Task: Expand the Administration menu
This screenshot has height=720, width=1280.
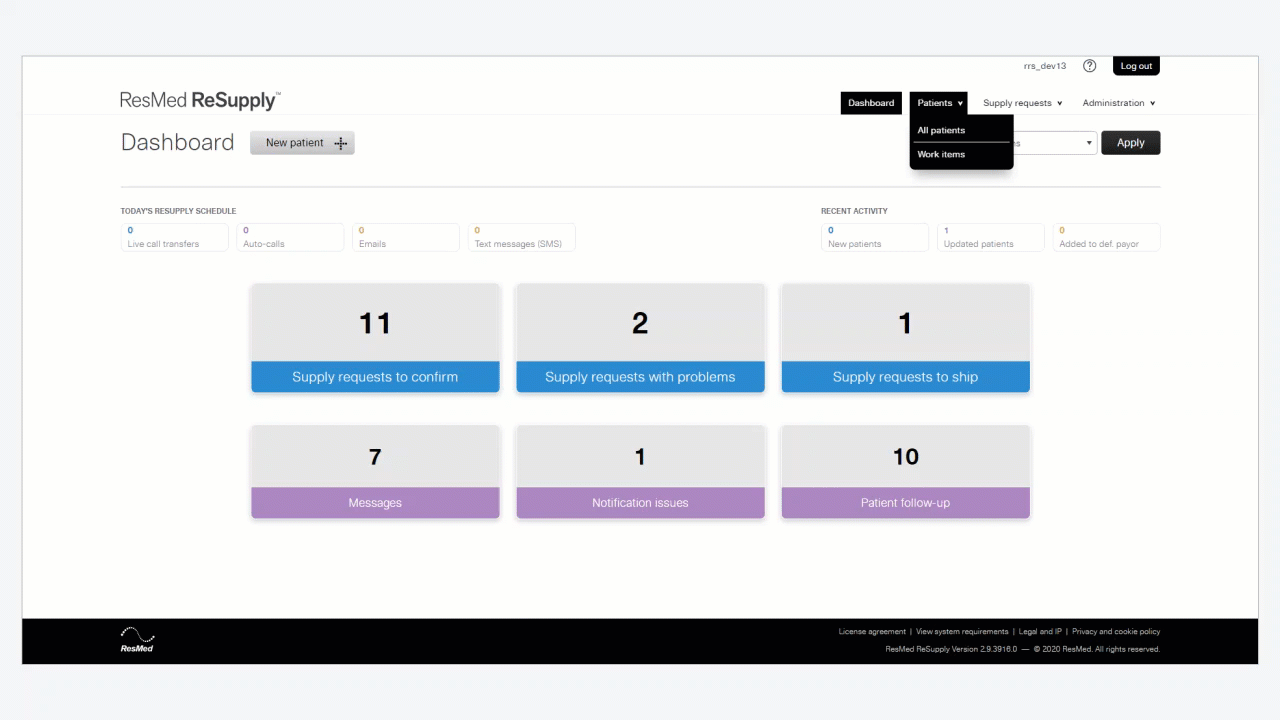Action: pos(1118,103)
